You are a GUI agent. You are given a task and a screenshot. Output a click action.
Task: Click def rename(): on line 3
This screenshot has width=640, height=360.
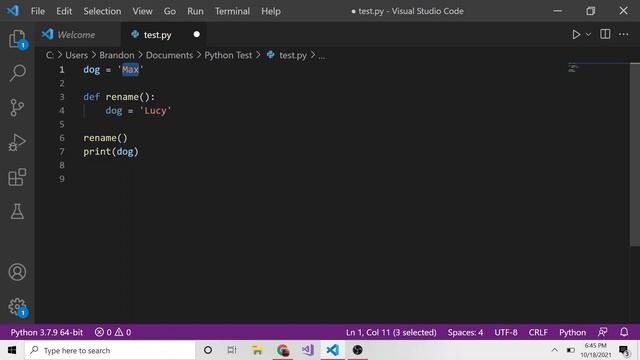click(x=119, y=97)
